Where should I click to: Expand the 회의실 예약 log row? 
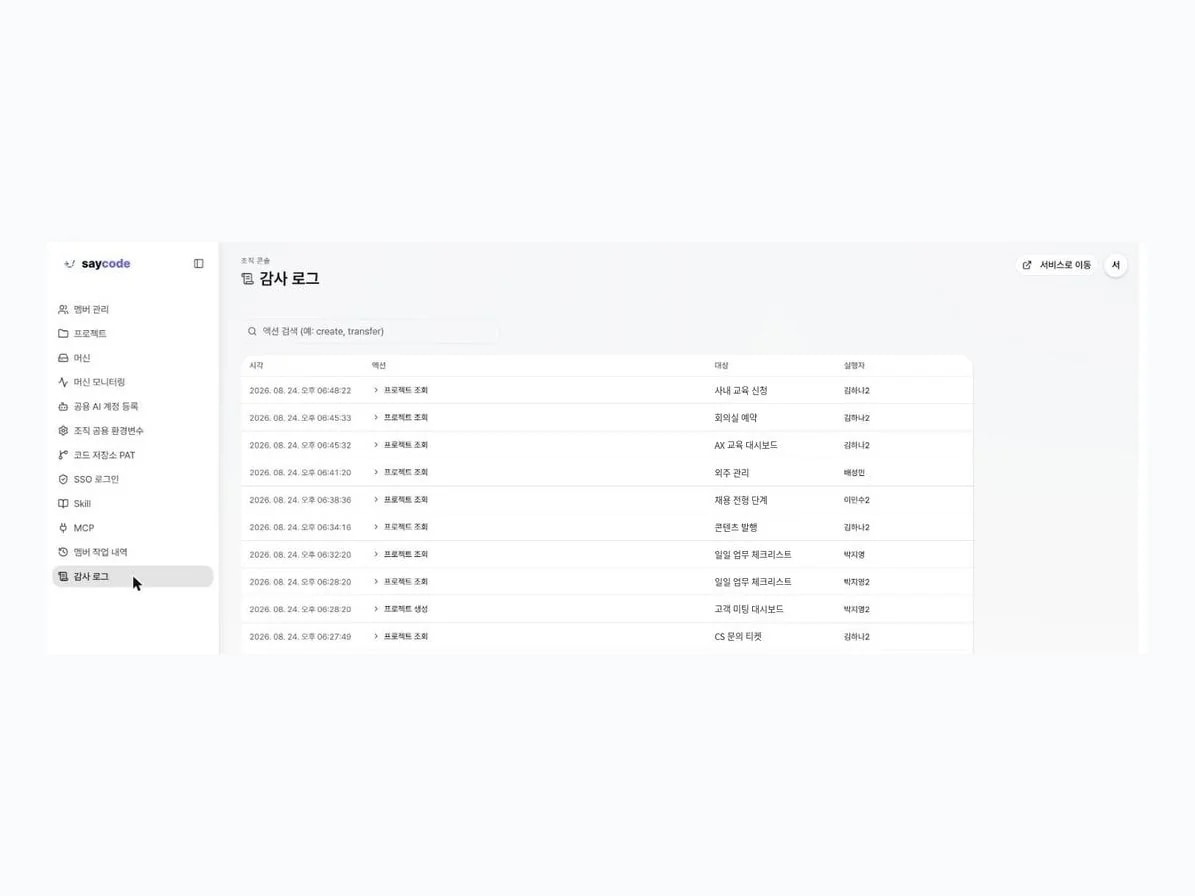[x=376, y=418]
